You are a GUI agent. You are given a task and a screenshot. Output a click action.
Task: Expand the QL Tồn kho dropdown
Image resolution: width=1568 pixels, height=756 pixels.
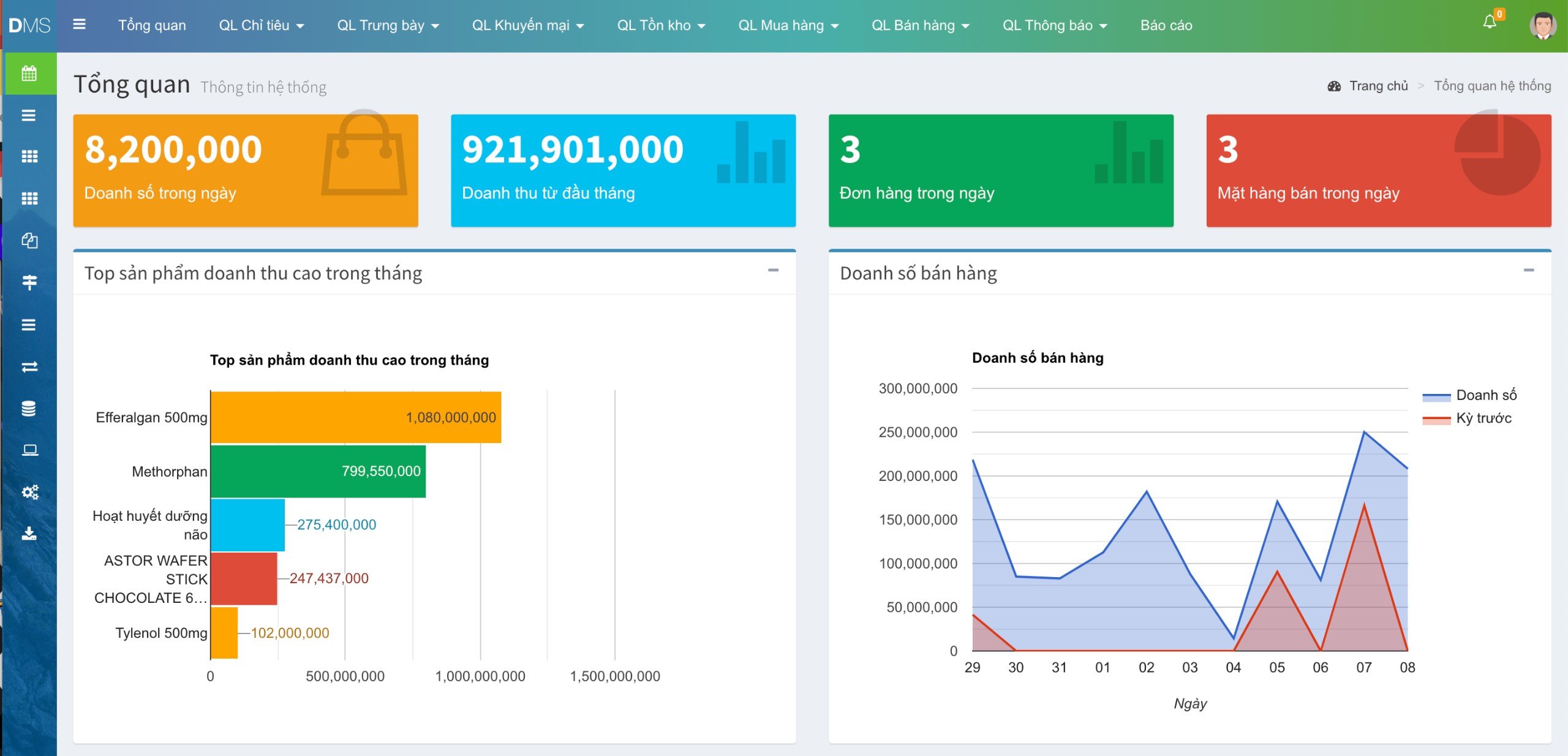661,25
